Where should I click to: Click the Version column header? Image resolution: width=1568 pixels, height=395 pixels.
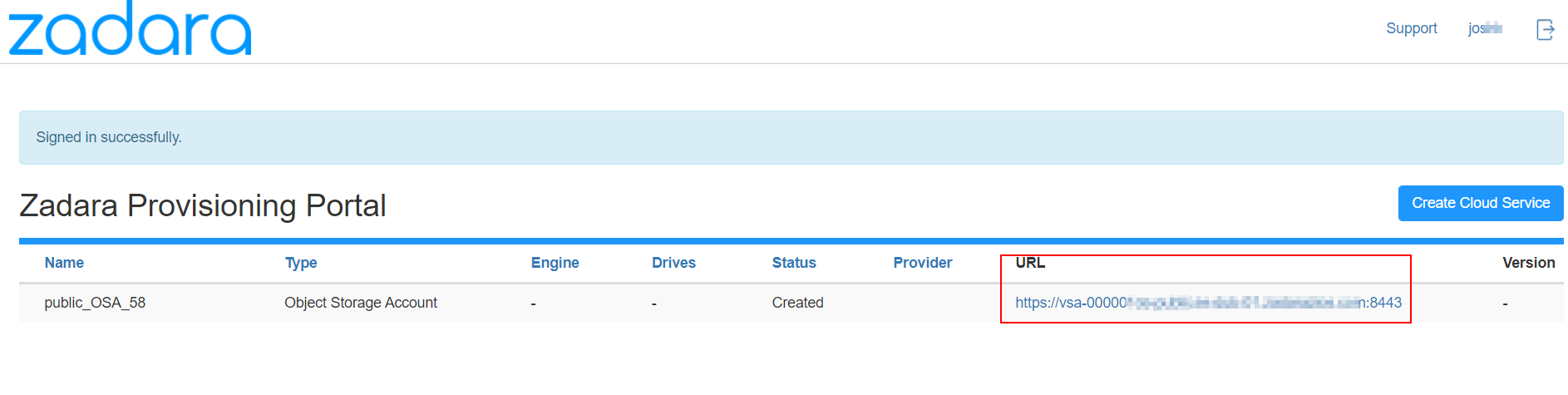point(1528,263)
